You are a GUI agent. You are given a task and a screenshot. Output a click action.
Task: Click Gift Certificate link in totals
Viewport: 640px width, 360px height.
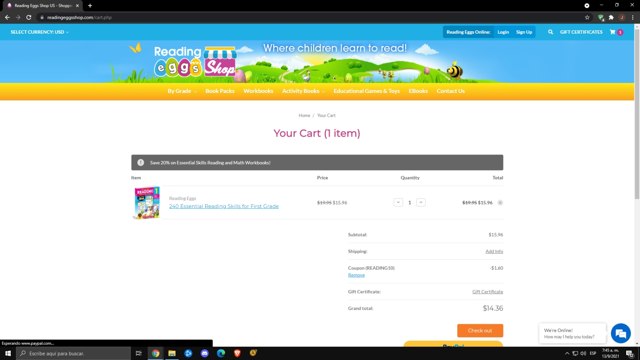tap(487, 292)
